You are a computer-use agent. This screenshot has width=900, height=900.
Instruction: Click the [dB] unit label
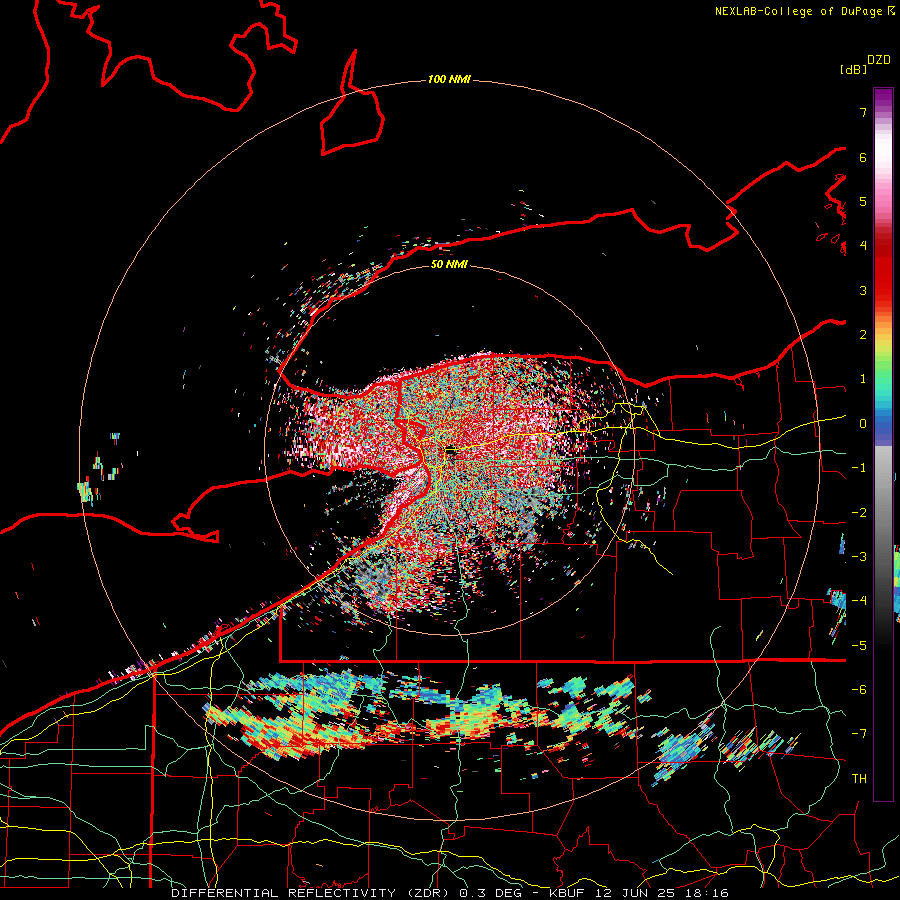pos(854,69)
